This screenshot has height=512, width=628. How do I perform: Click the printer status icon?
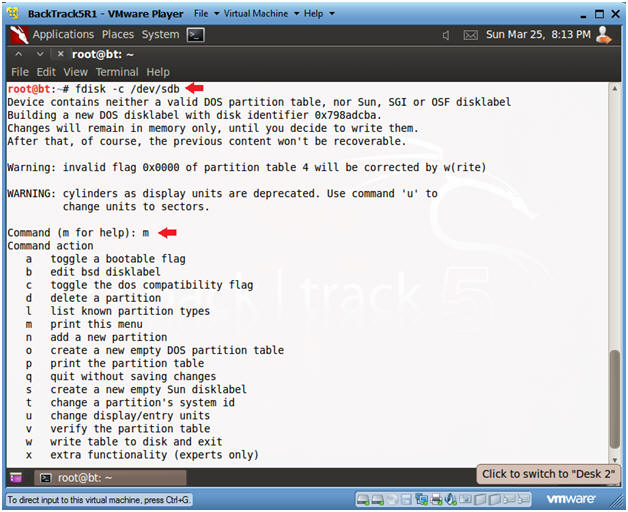click(x=436, y=499)
